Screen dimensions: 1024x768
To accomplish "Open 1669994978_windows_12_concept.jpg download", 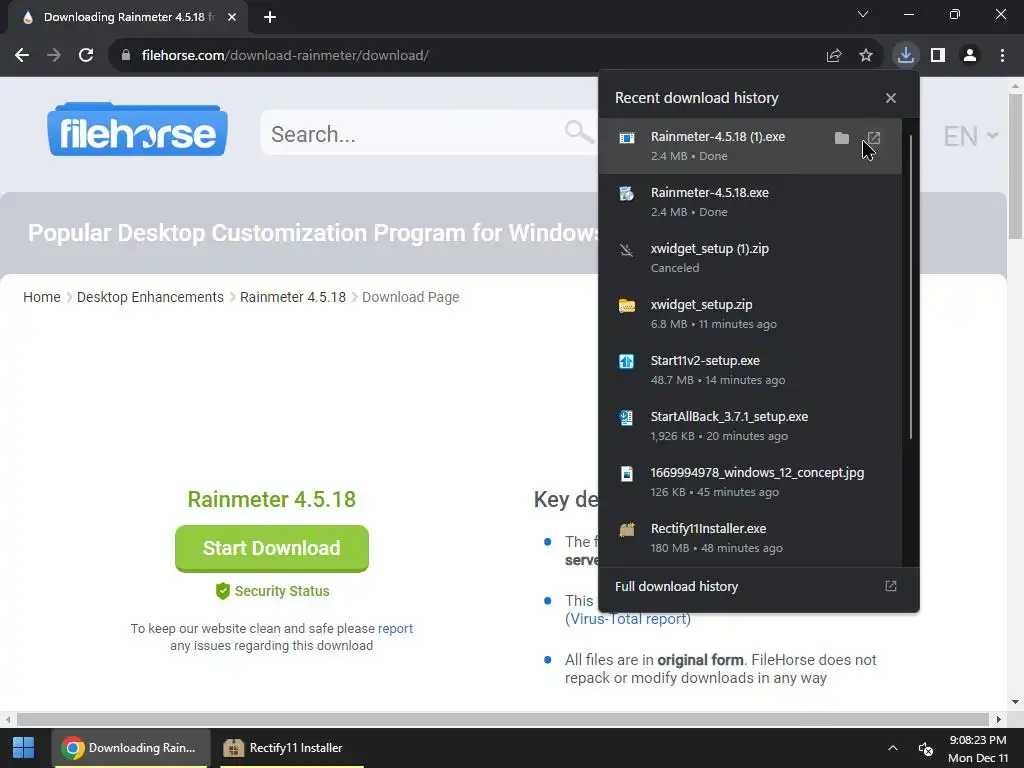I will (x=750, y=483).
